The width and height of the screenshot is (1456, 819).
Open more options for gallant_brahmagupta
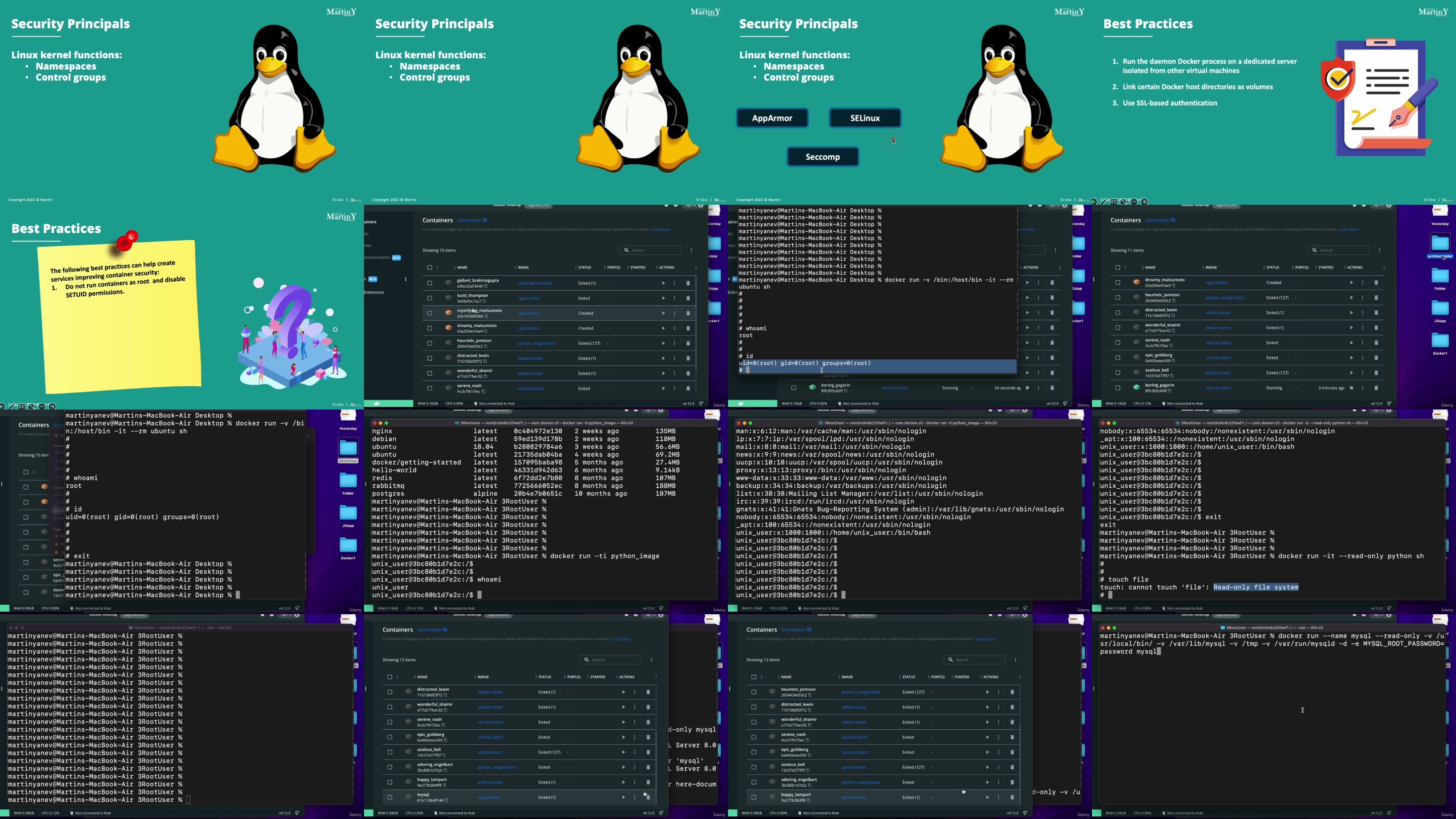[x=674, y=283]
